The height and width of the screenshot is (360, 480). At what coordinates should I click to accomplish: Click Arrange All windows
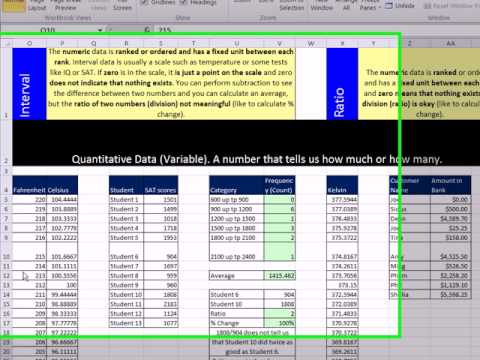point(346,5)
